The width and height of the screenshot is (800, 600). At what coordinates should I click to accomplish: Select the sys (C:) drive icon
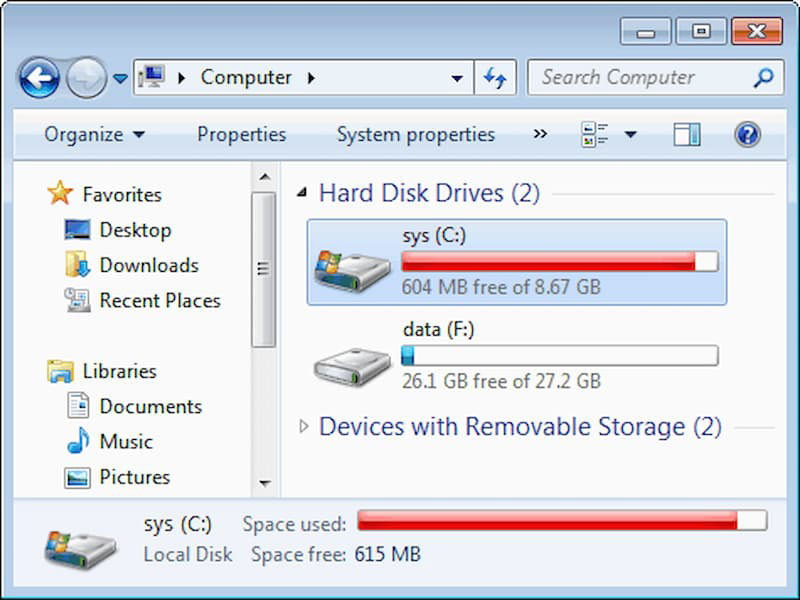pyautogui.click(x=353, y=269)
